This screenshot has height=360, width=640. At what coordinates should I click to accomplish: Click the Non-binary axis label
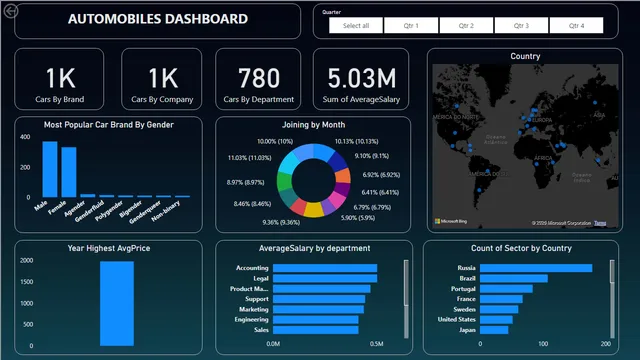[x=166, y=211]
